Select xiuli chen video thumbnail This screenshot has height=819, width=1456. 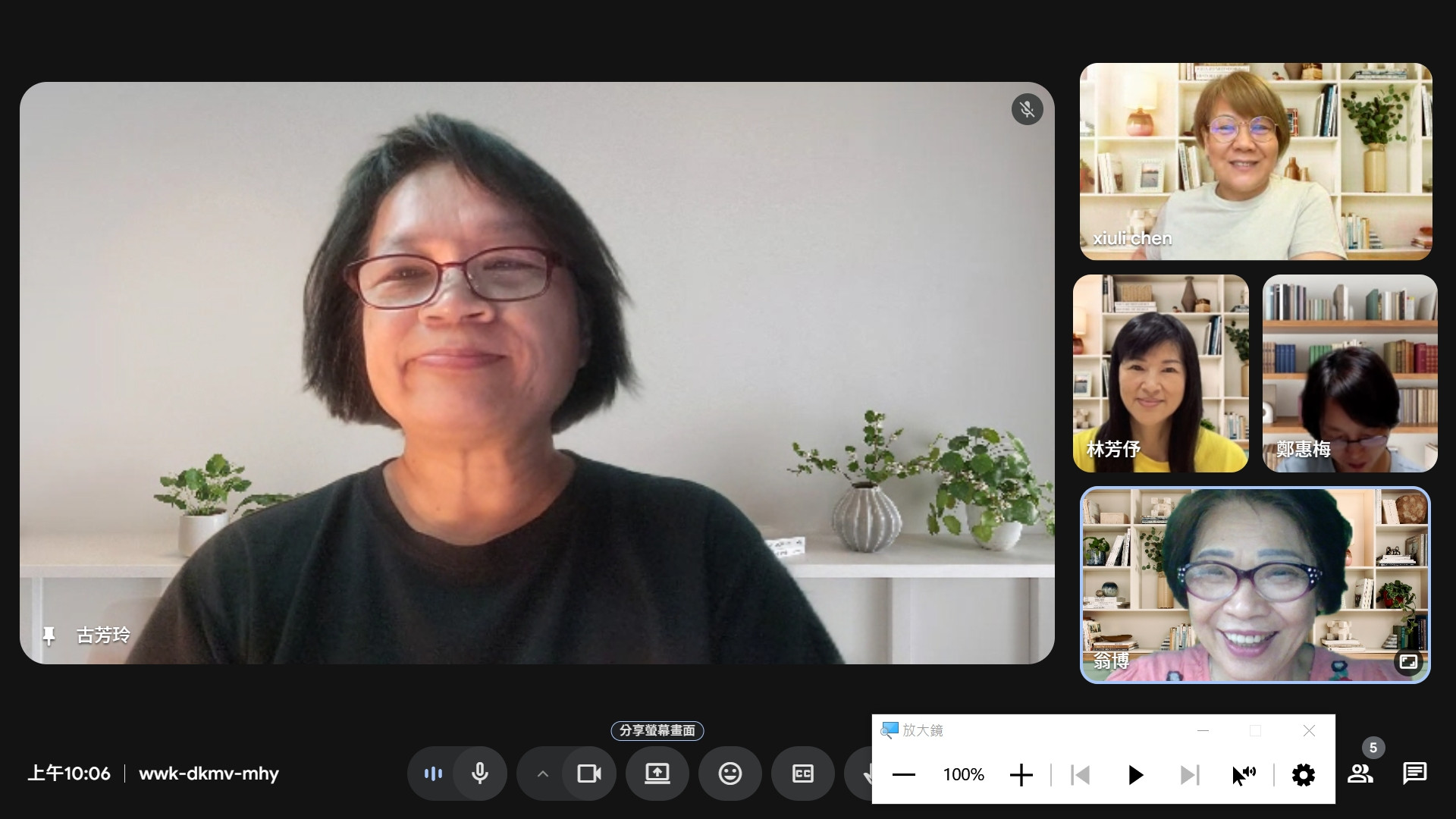1255,162
